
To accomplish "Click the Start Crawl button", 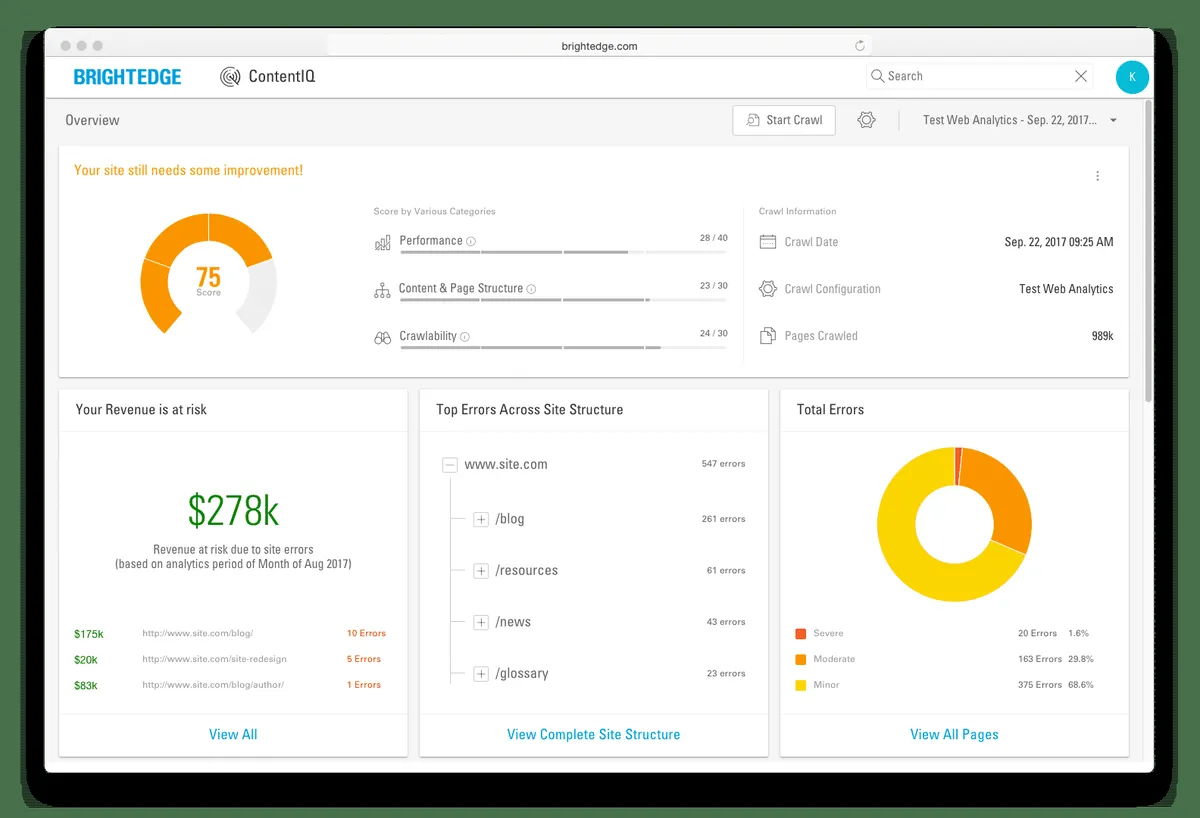I will click(784, 120).
